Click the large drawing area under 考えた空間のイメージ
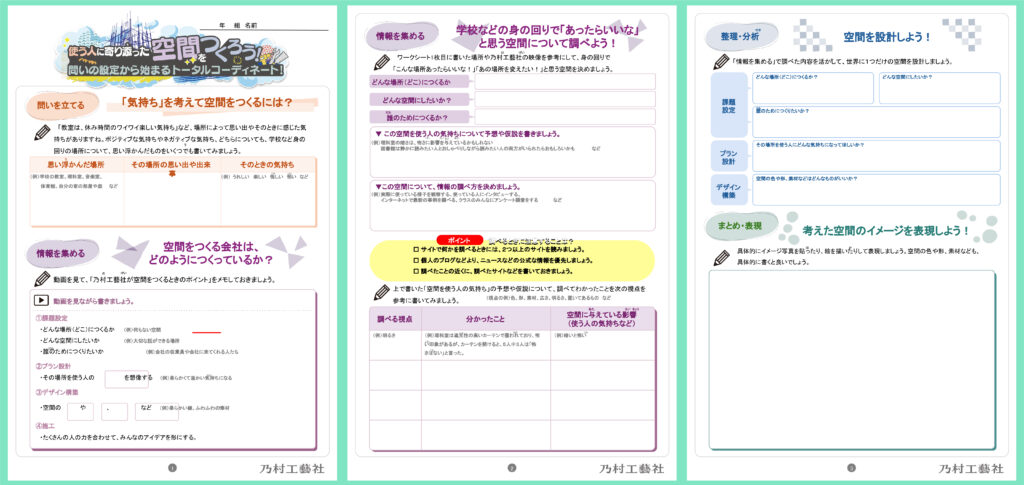 pyautogui.click(x=852, y=359)
